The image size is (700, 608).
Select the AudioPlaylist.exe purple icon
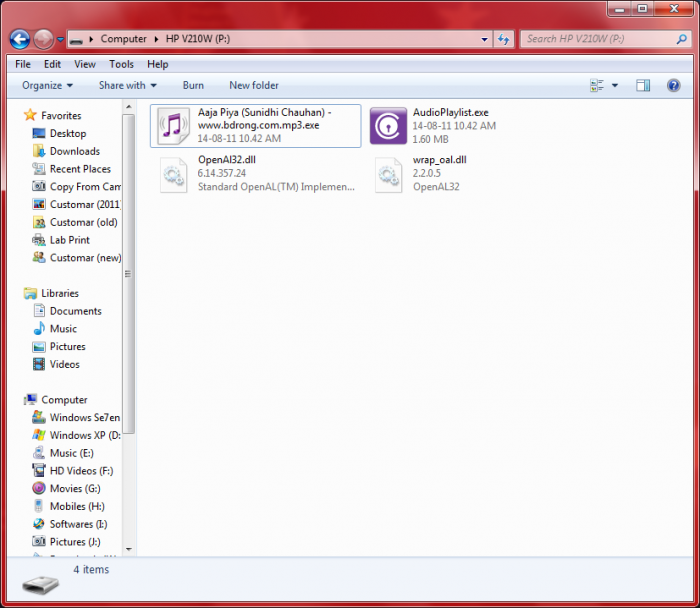coord(388,125)
